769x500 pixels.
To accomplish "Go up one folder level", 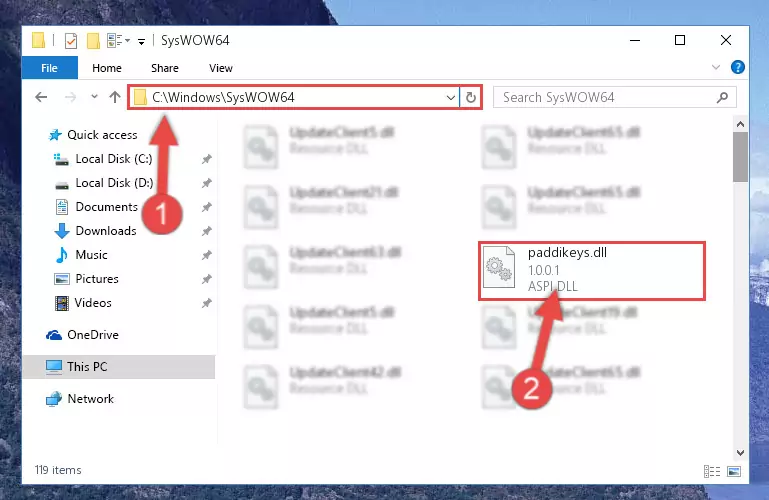I will [115, 97].
